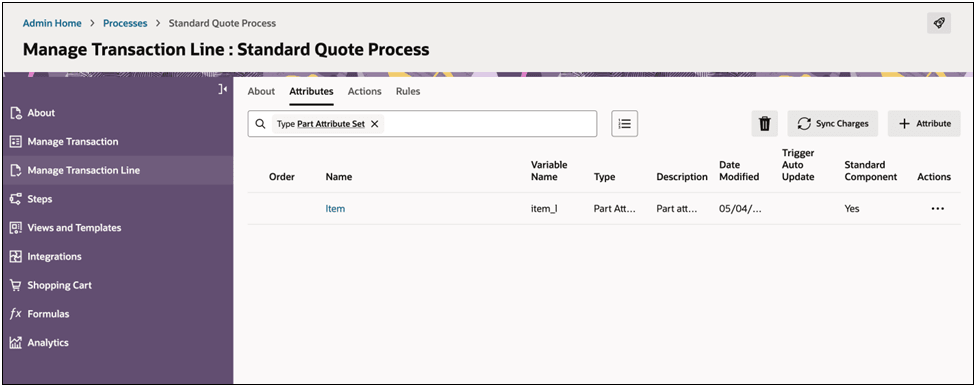Open the About tab
The width and height of the screenshot is (976, 387).
[x=261, y=91]
